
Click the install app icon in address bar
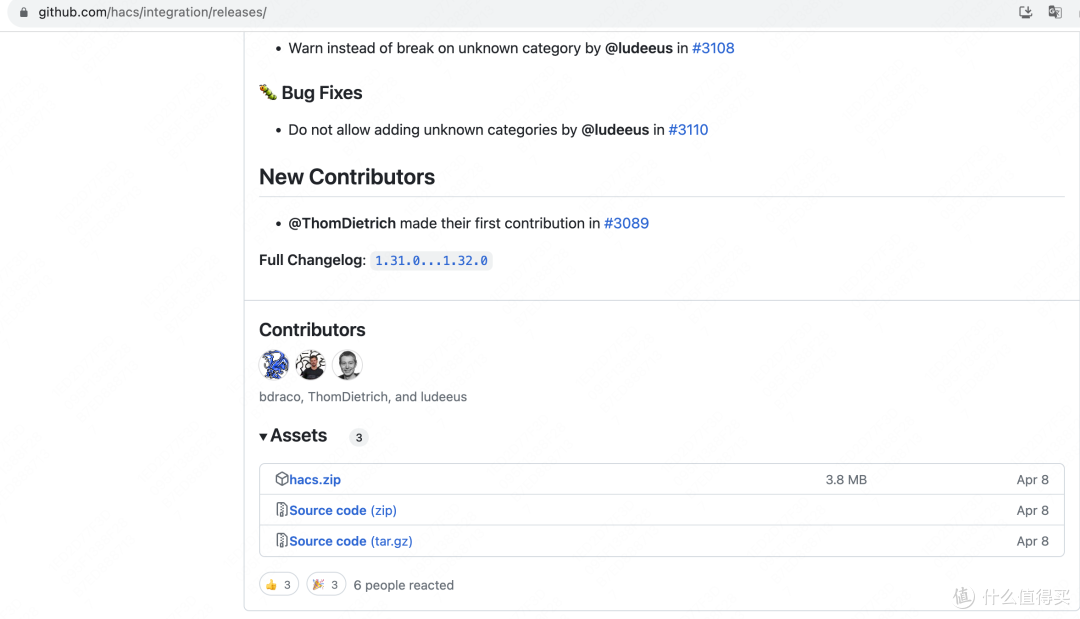pos(1026,12)
